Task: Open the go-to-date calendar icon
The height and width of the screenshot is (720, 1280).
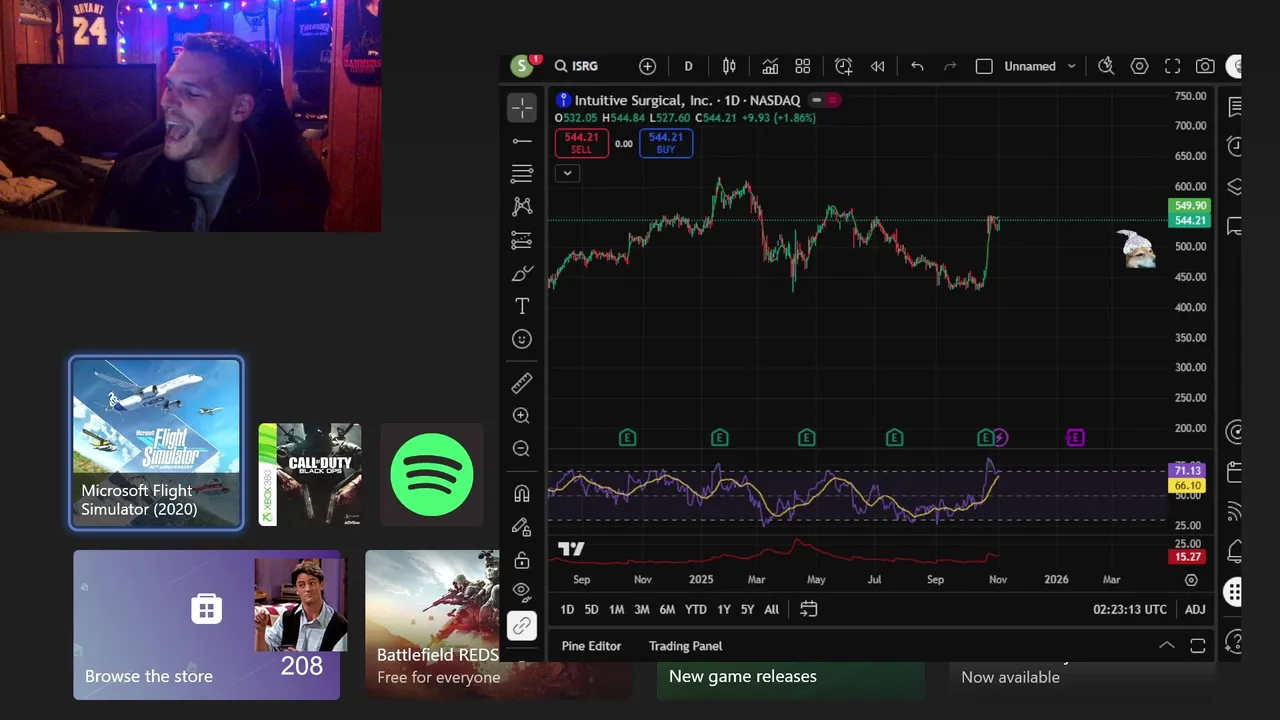Action: point(809,609)
